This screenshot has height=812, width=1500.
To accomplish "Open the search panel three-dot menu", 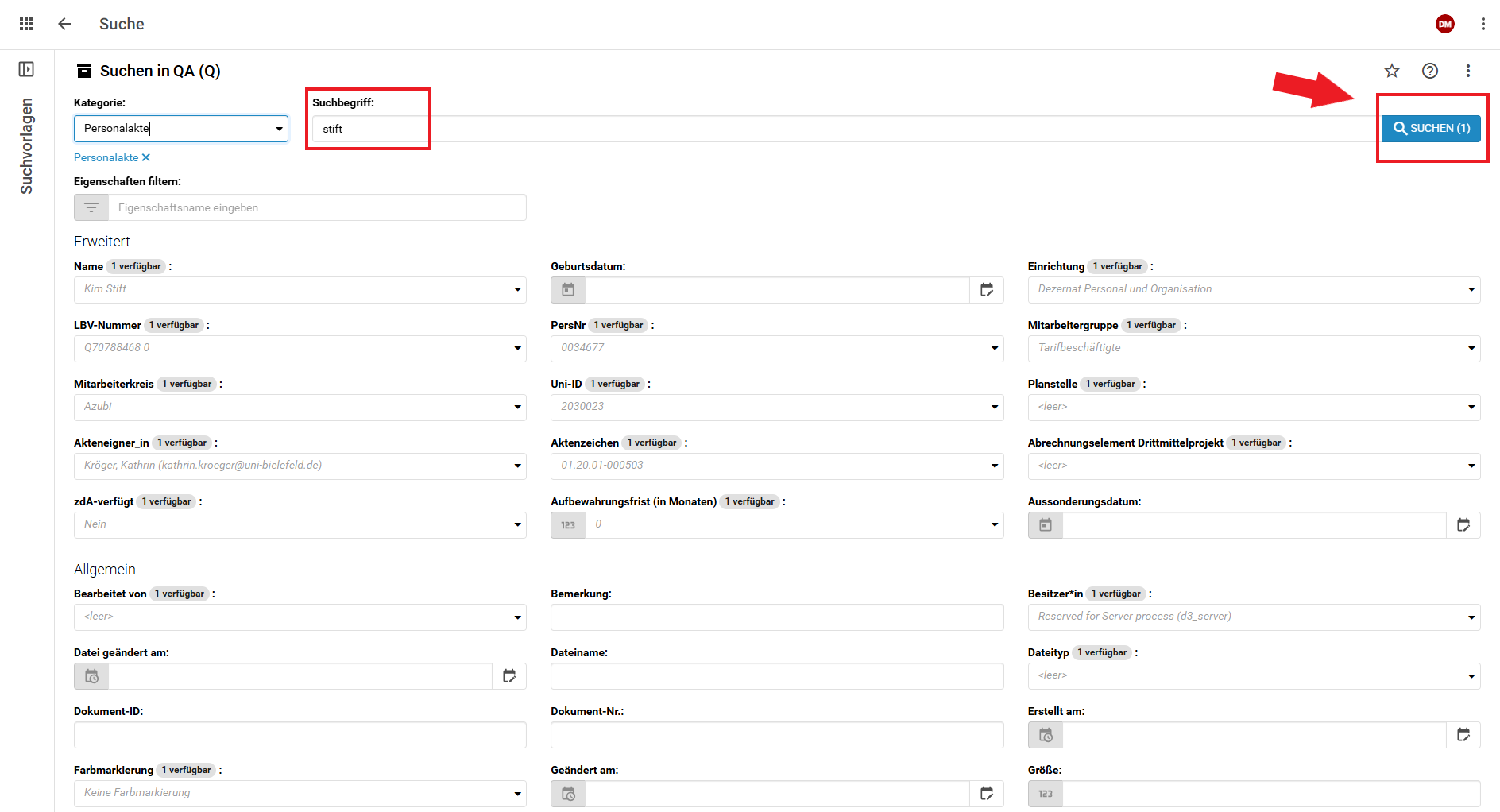I will click(x=1468, y=71).
